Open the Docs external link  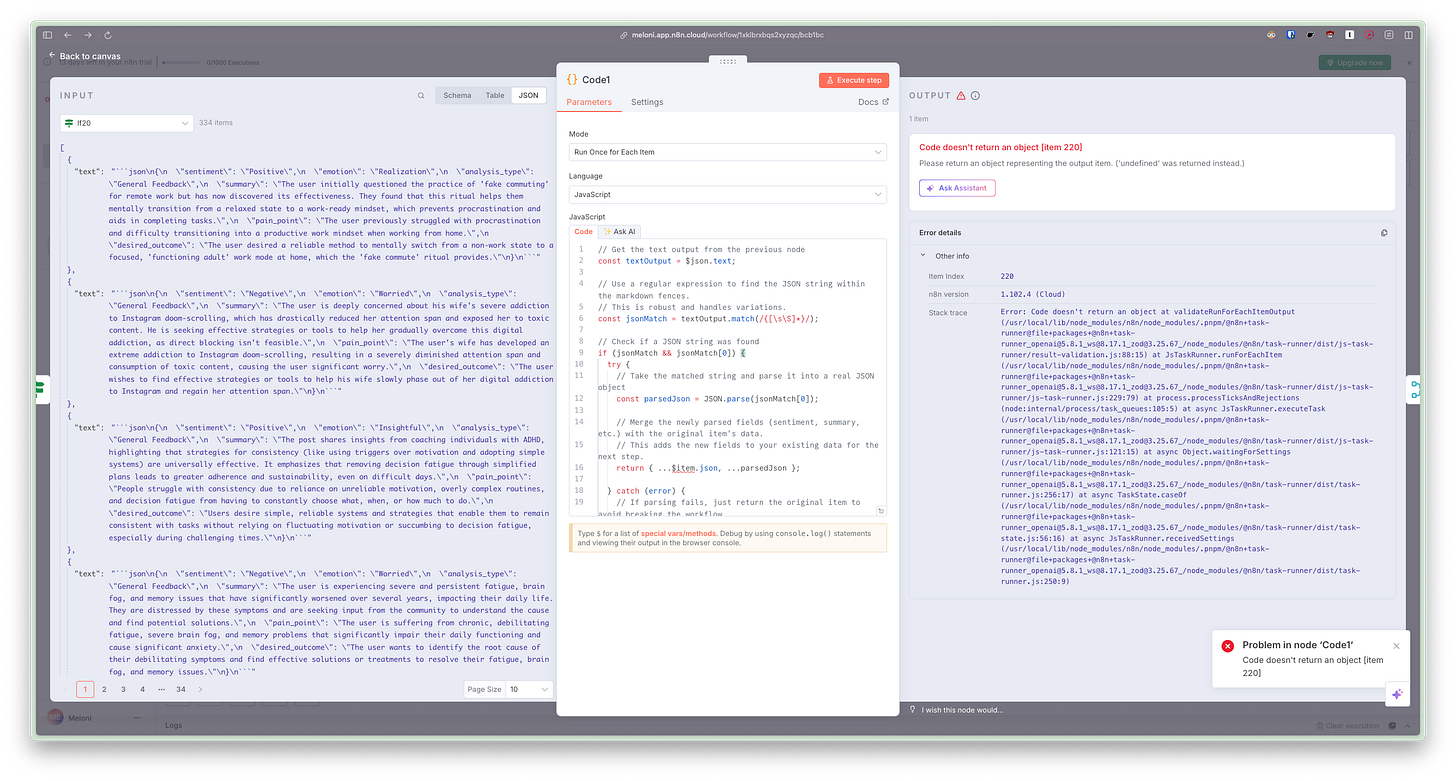pos(873,102)
